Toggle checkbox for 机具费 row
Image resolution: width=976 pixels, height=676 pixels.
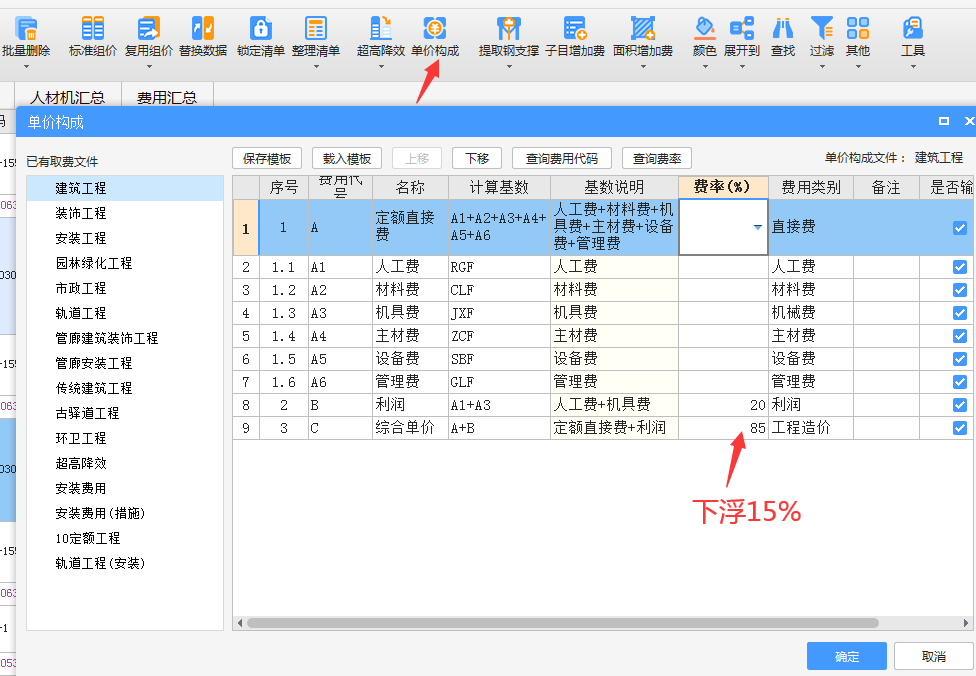[960, 313]
